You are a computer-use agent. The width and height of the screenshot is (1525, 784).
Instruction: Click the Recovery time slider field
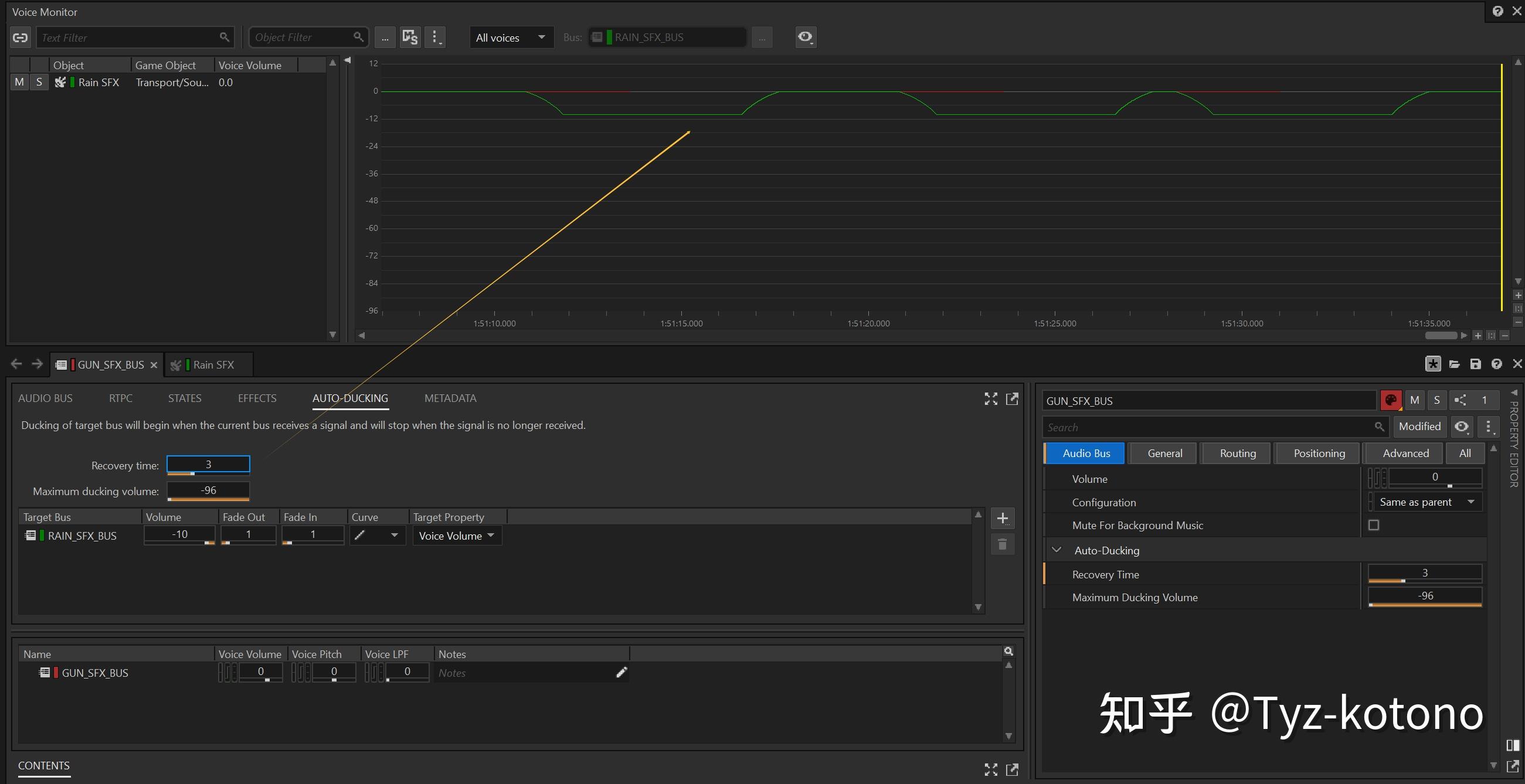click(x=208, y=465)
